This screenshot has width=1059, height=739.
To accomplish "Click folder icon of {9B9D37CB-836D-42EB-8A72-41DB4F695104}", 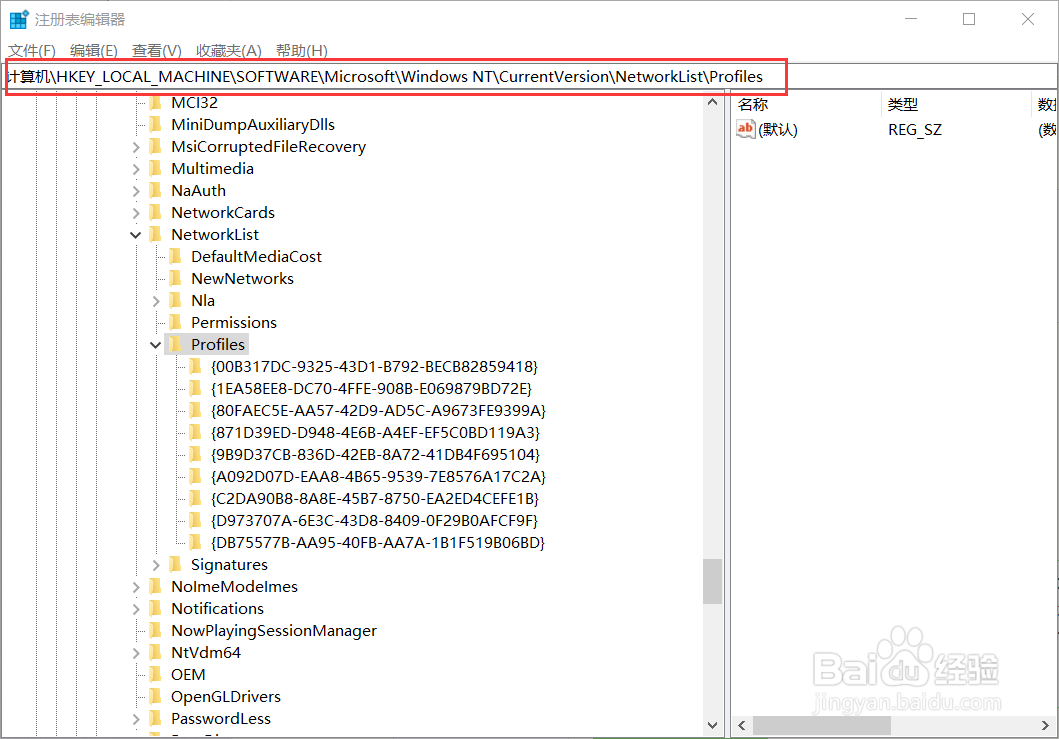I will pyautogui.click(x=195, y=455).
